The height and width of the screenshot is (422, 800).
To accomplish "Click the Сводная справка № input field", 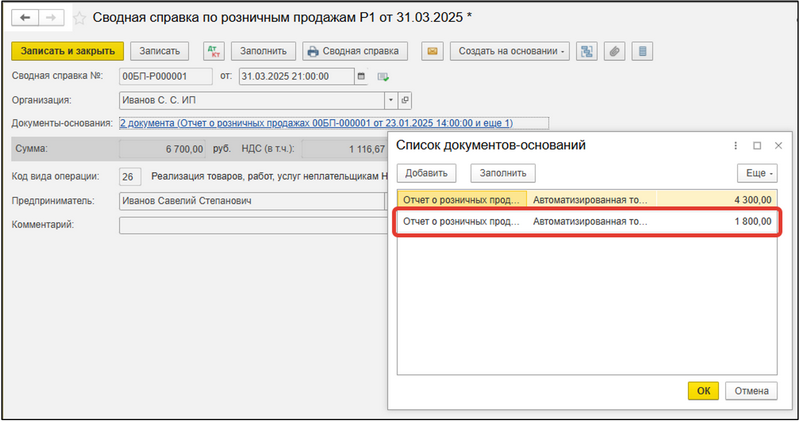I will pyautogui.click(x=164, y=76).
